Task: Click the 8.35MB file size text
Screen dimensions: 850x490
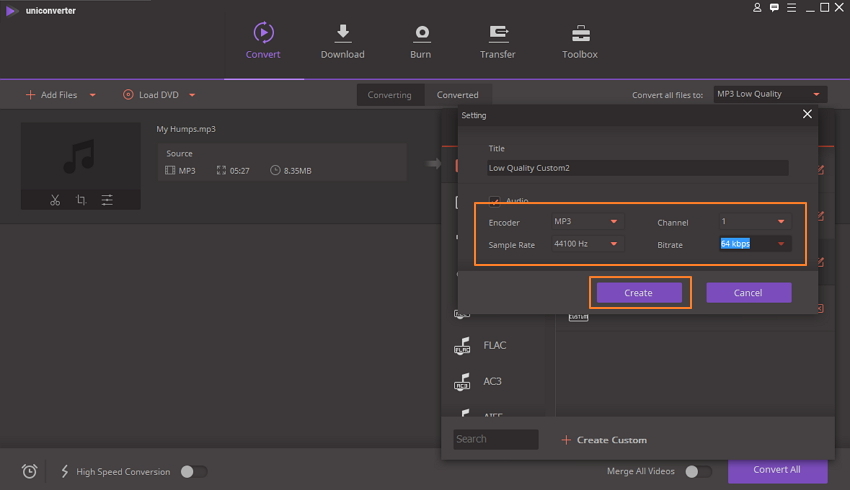Action: (x=298, y=171)
